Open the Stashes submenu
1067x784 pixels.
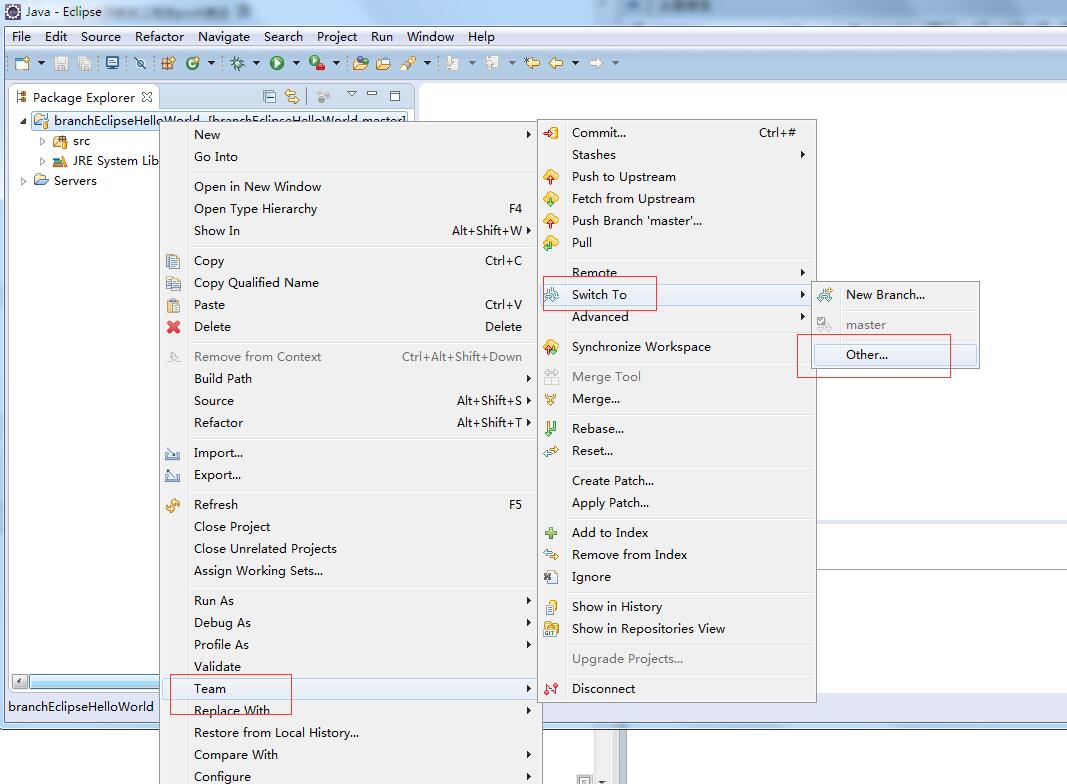(x=677, y=154)
